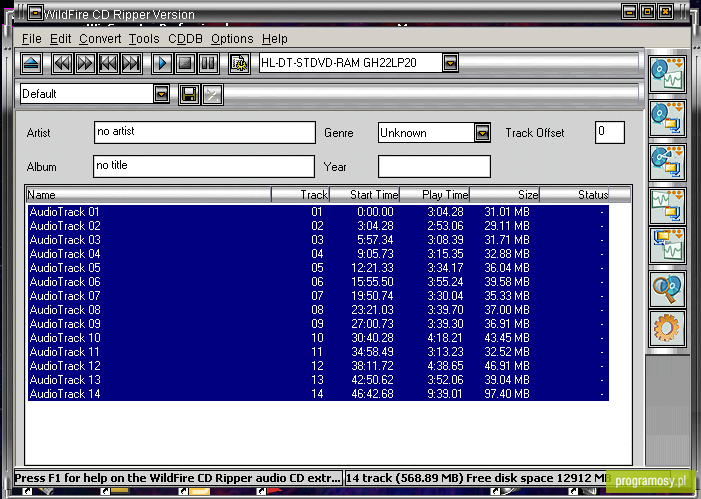Select AudioTrack 12 row
Screen dimensions: 701x499
point(318,366)
